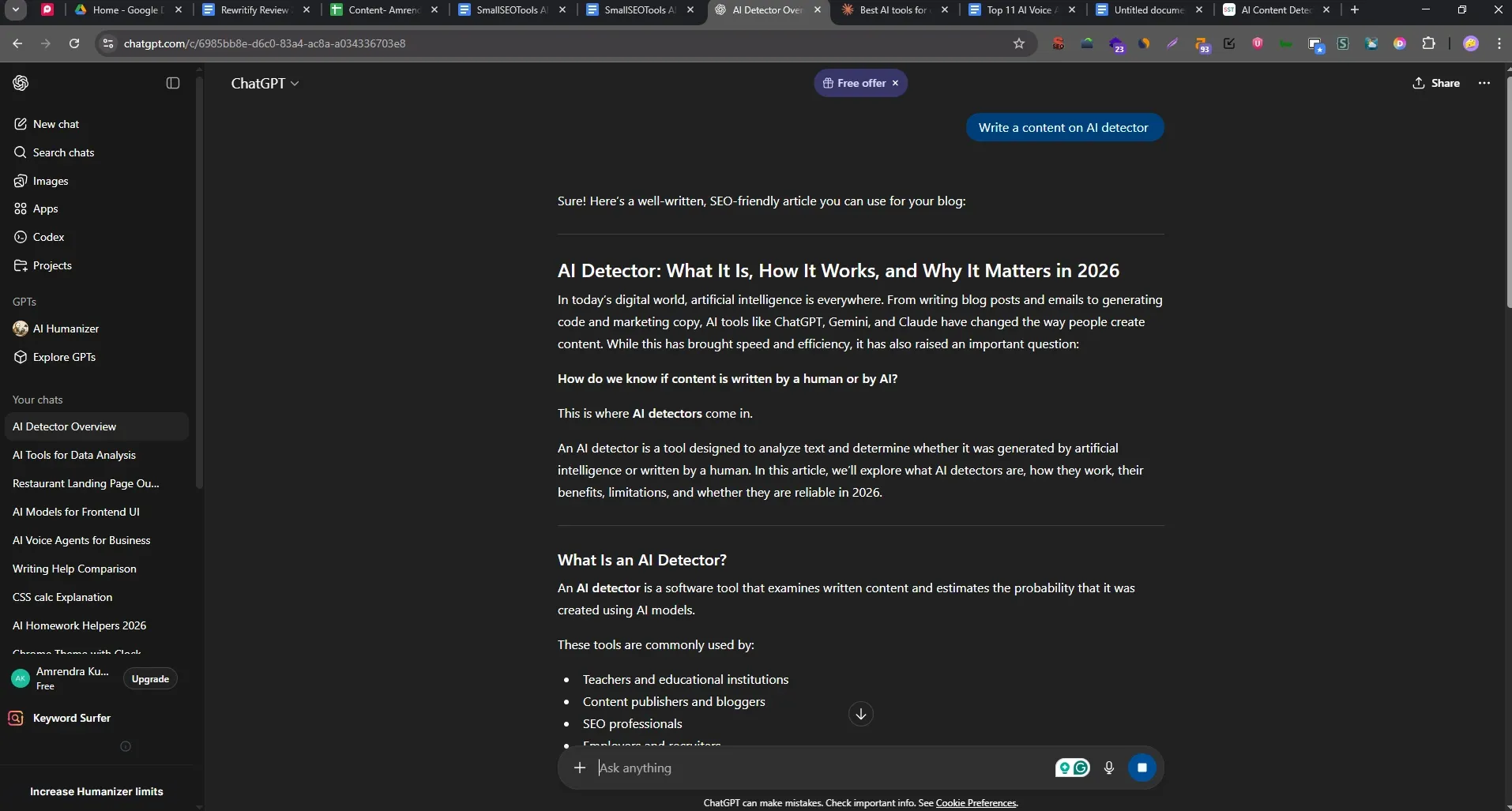Switch to the Rewritify Review tab
The width and height of the screenshot is (1512, 811).
(254, 10)
